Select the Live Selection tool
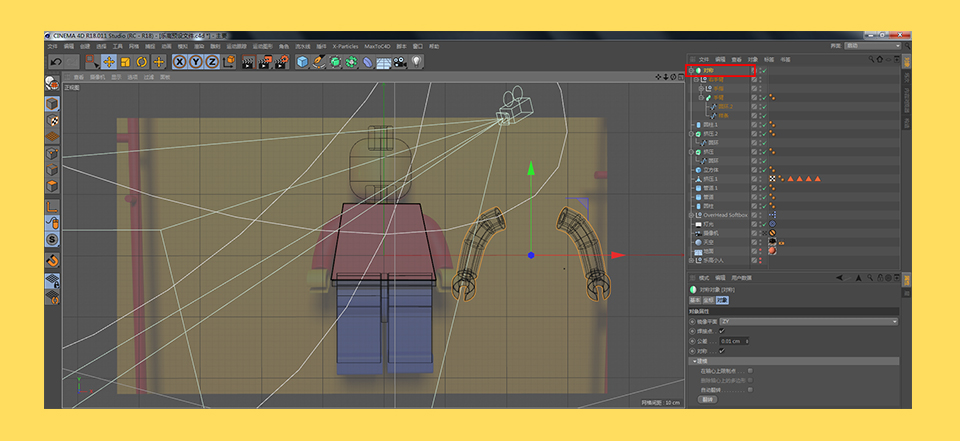The image size is (960, 441). point(92,62)
